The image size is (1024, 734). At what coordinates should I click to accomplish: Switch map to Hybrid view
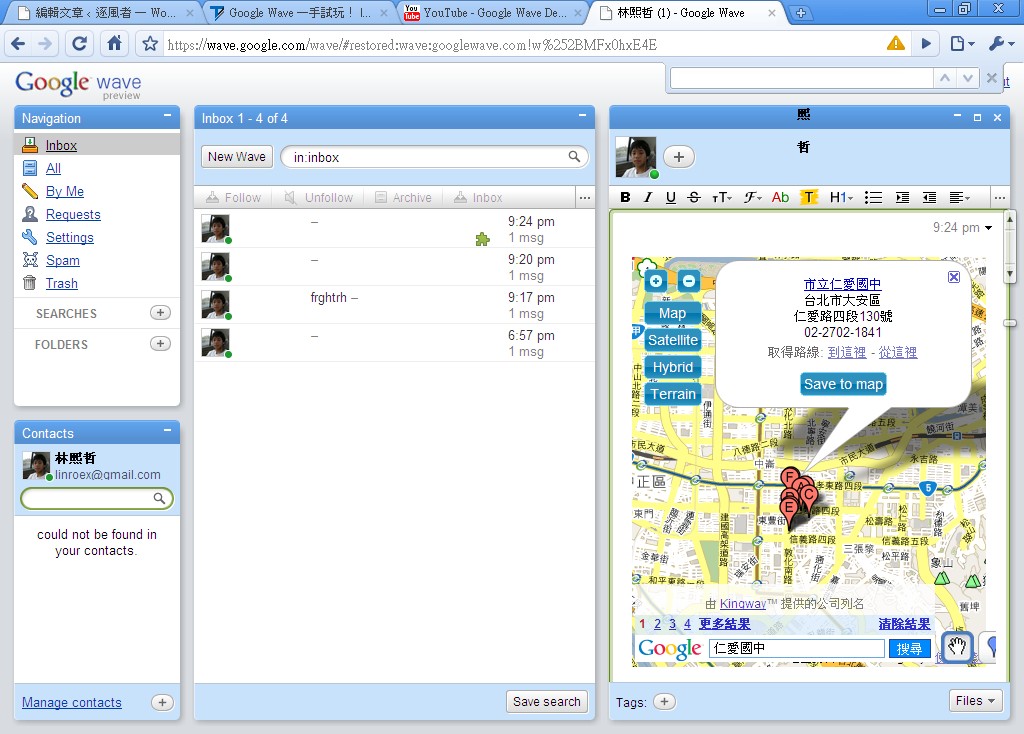click(x=673, y=367)
